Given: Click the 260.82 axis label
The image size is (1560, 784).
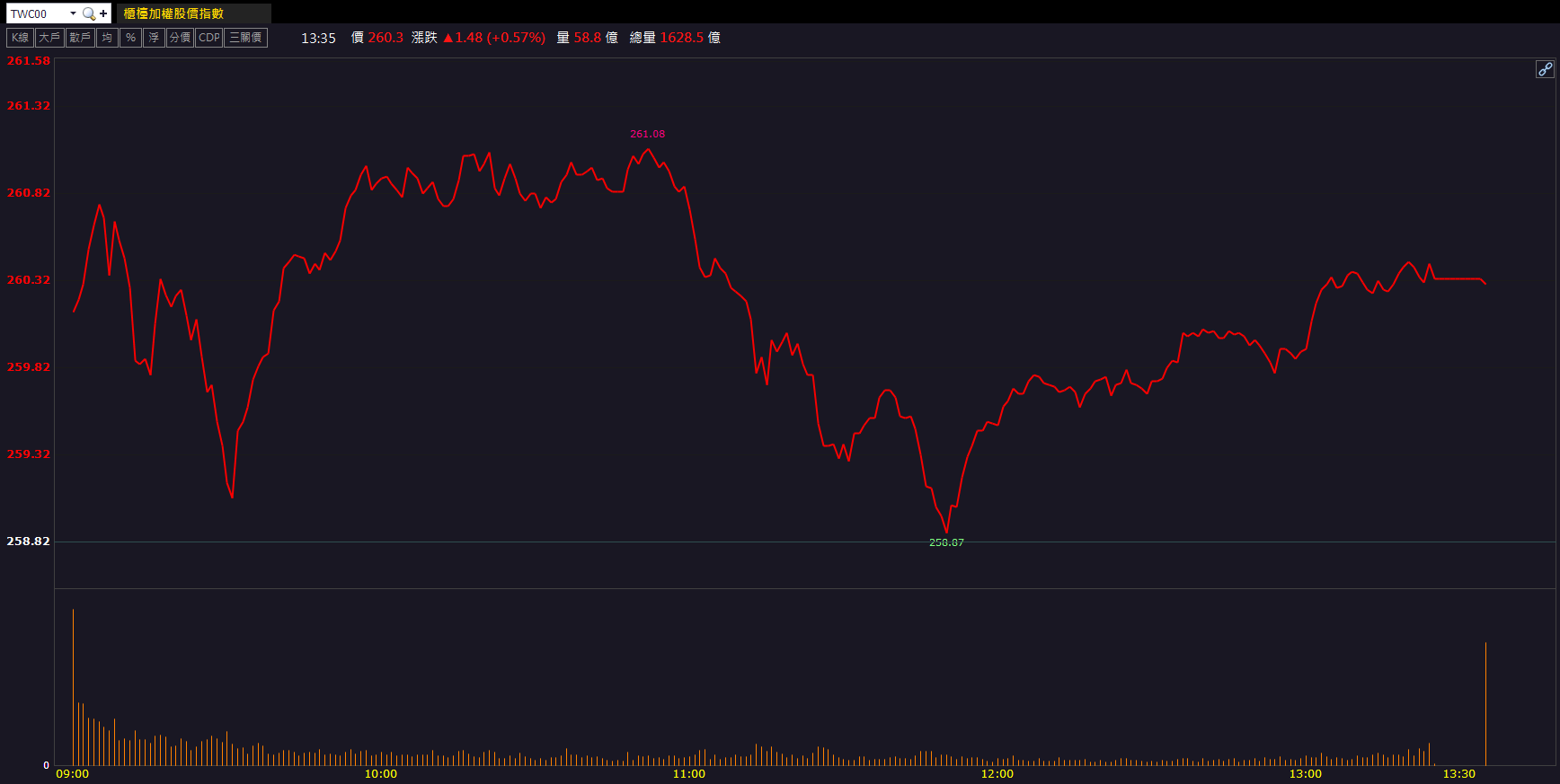Looking at the screenshot, I should click(x=29, y=193).
